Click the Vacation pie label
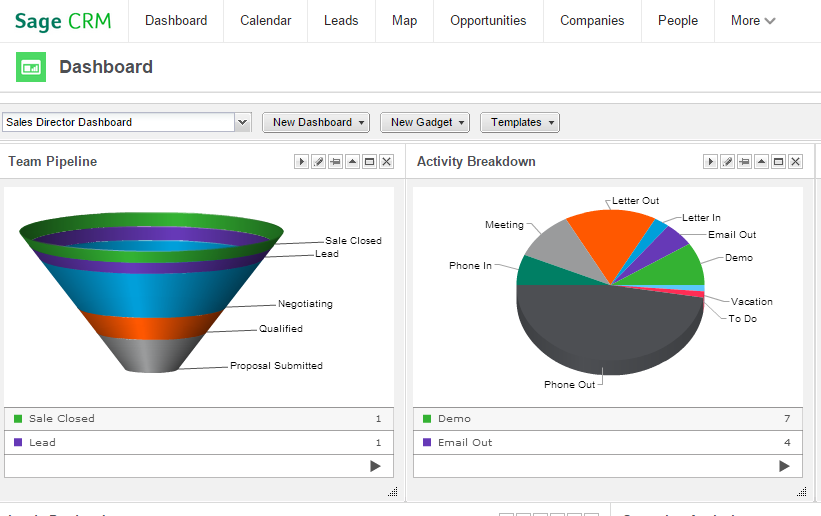The height and width of the screenshot is (516, 821). pyautogui.click(x=752, y=302)
